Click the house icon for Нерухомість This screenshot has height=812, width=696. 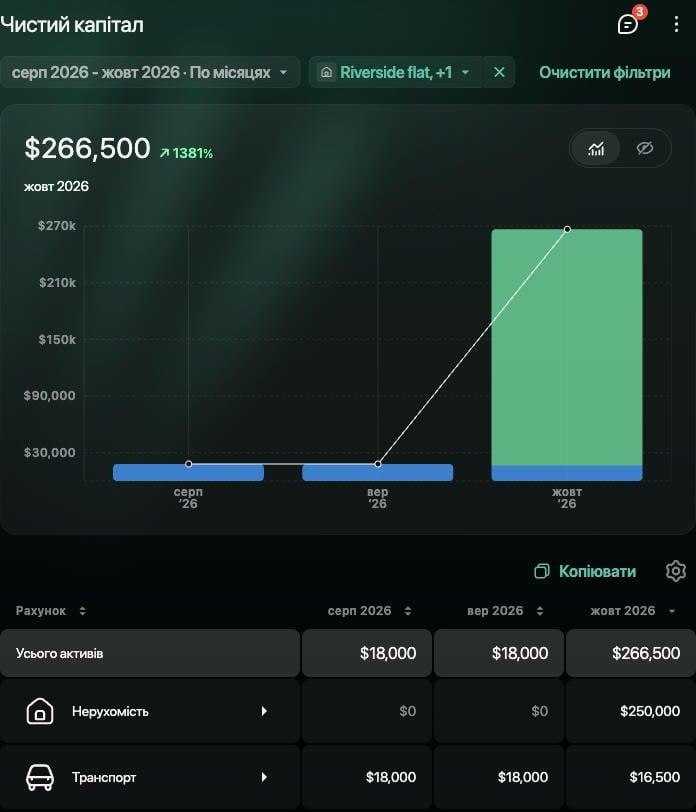tap(40, 711)
